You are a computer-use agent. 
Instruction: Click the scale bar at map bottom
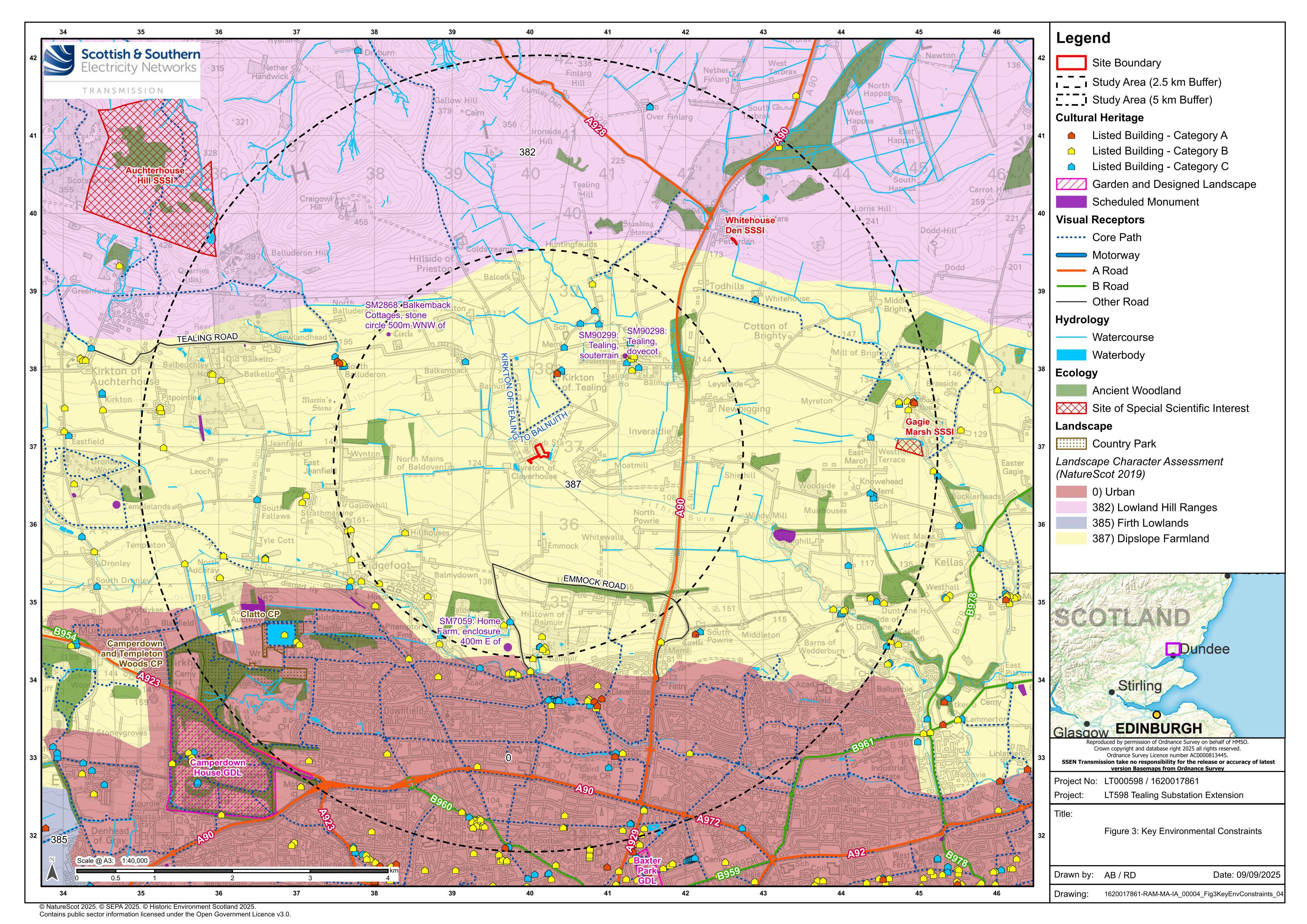pyautogui.click(x=233, y=871)
